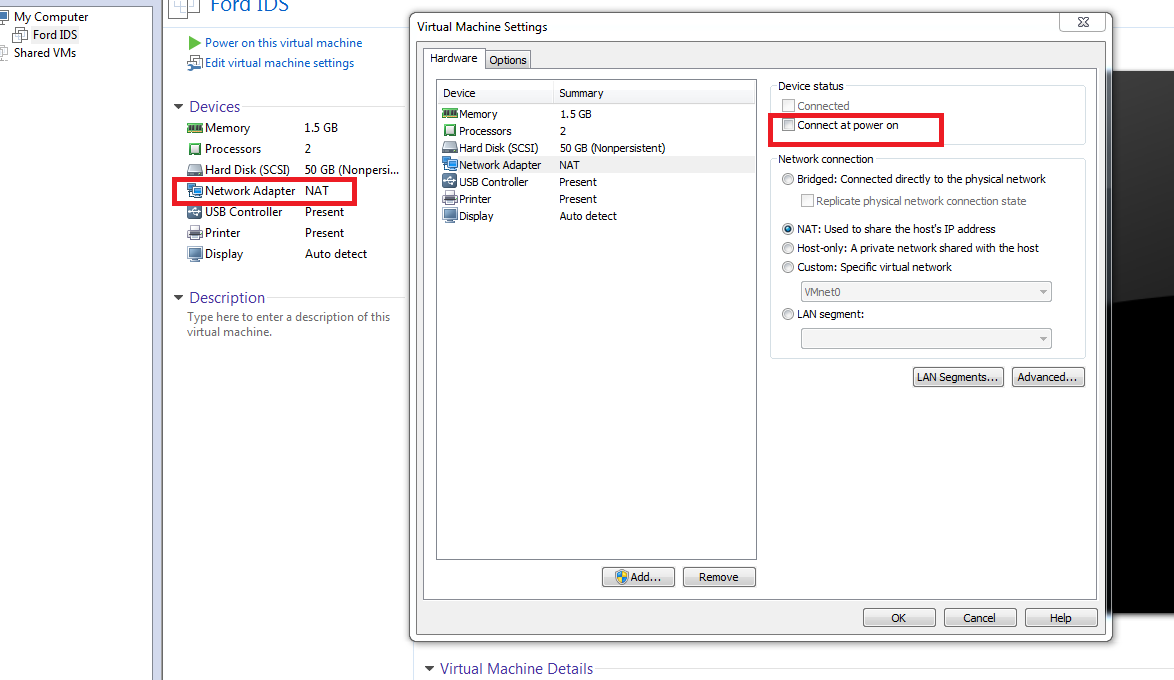Click the Printer icon in Devices panel
Screen dimensions: 1174x680
(x=195, y=233)
